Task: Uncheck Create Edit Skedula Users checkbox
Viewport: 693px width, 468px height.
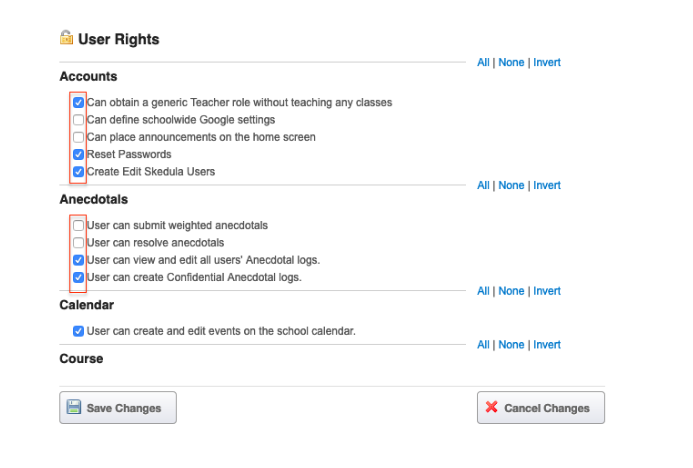Action: 78,171
